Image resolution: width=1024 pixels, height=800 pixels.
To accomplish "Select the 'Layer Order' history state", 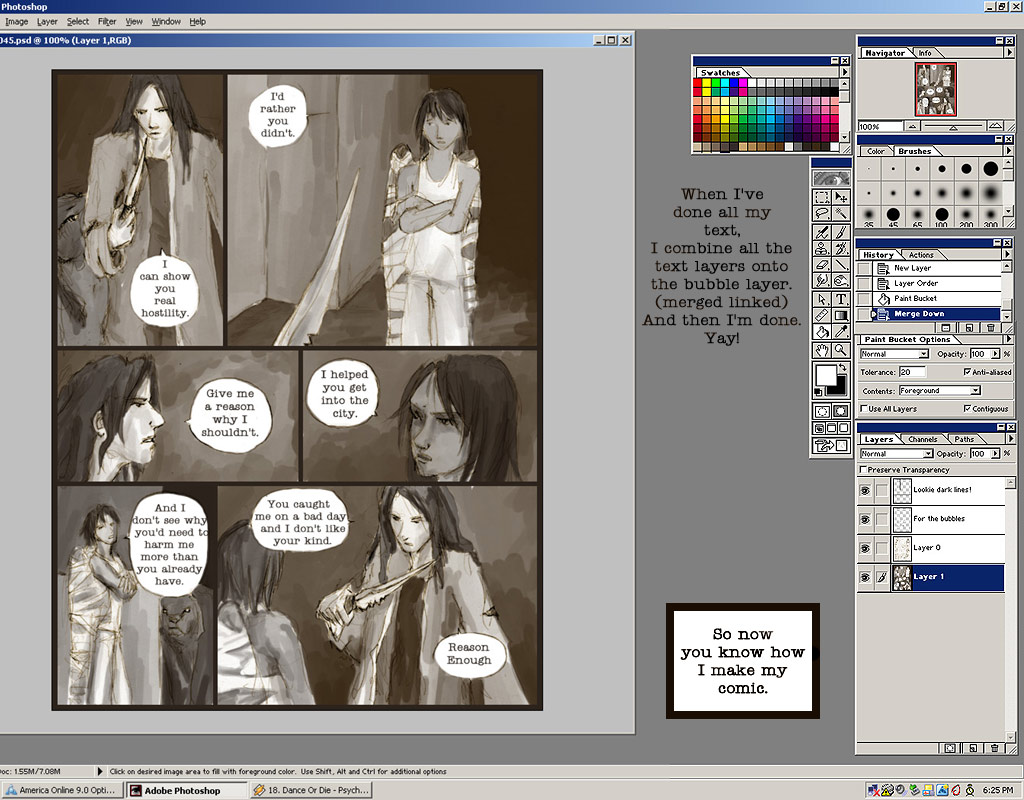I will [937, 283].
